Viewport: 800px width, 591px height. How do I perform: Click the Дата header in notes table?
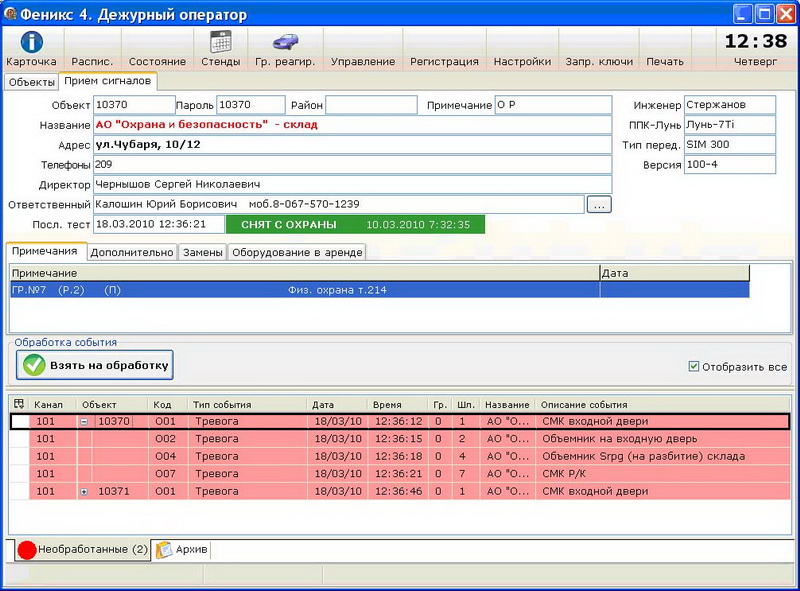[x=674, y=273]
